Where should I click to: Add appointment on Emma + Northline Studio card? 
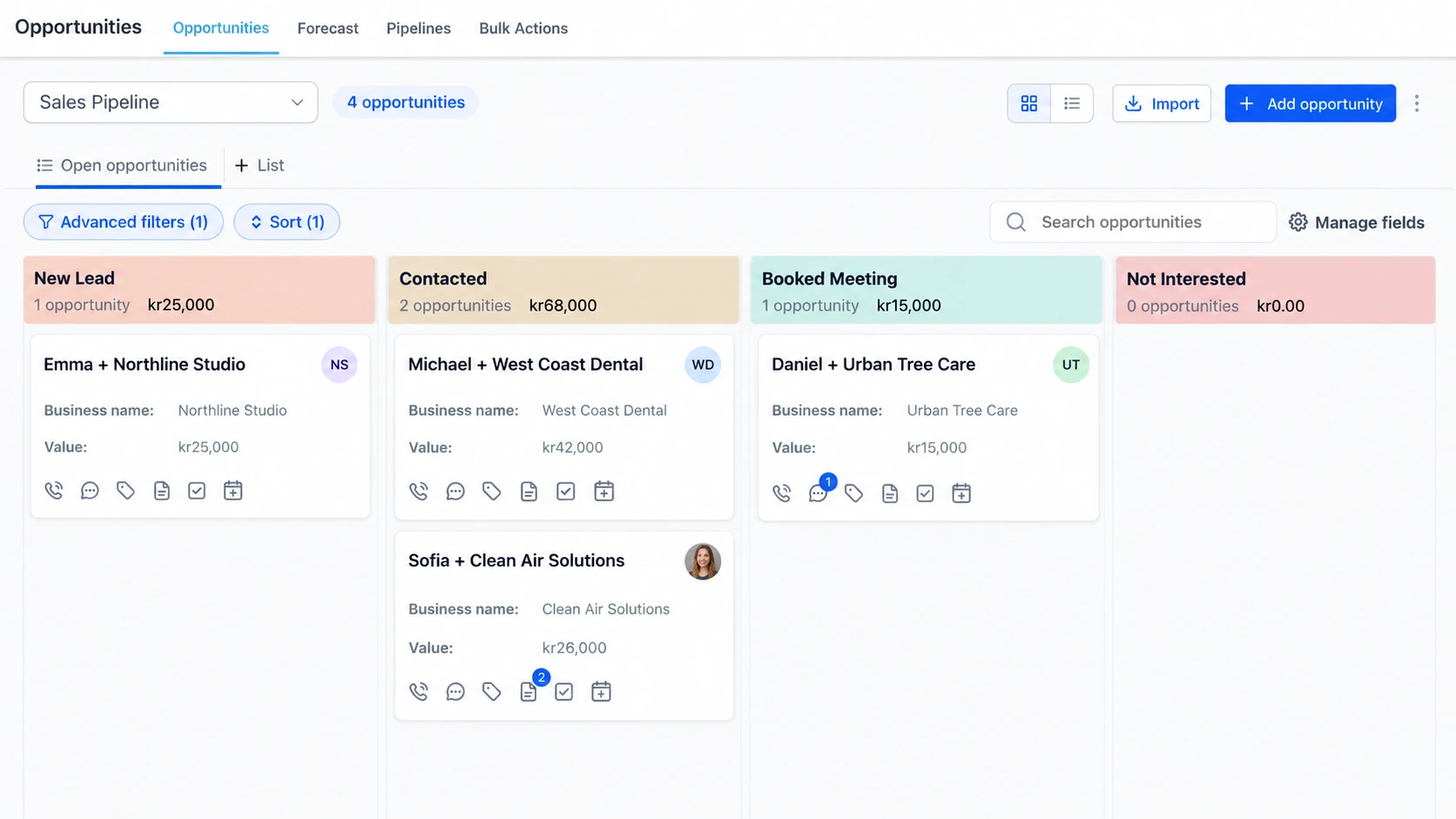[233, 491]
